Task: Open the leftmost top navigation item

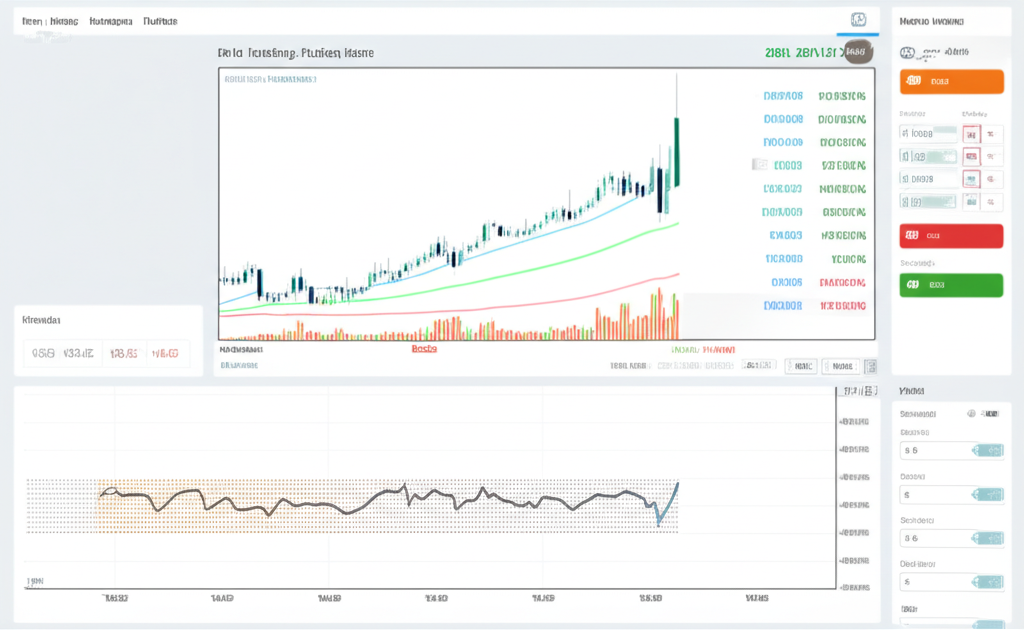Action: point(50,22)
